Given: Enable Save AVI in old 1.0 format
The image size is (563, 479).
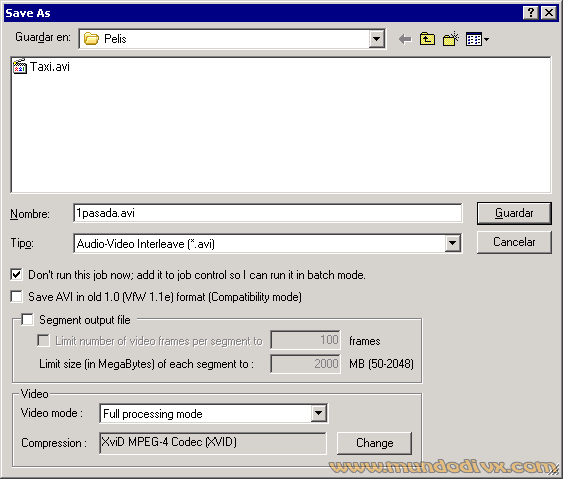Looking at the screenshot, I should pyautogui.click(x=17, y=297).
